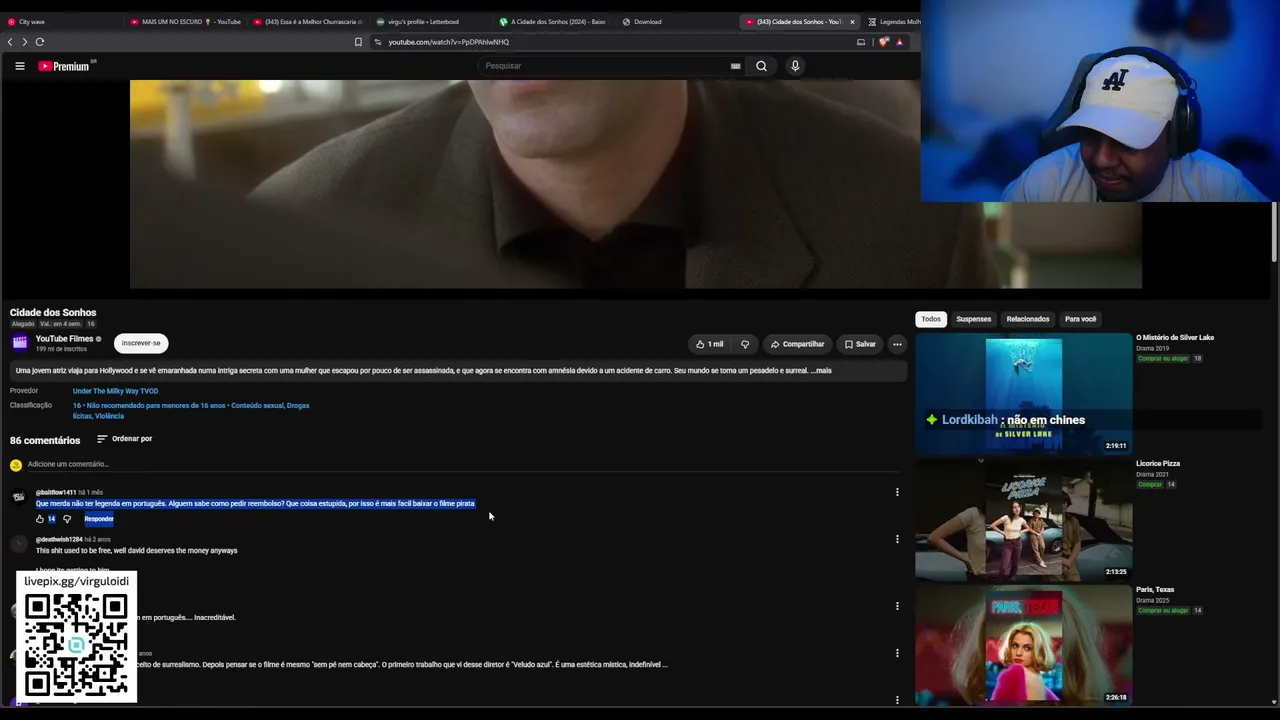This screenshot has height=720, width=1280.
Task: Open the YouTube Filmes channel name link
Action: coord(64,339)
